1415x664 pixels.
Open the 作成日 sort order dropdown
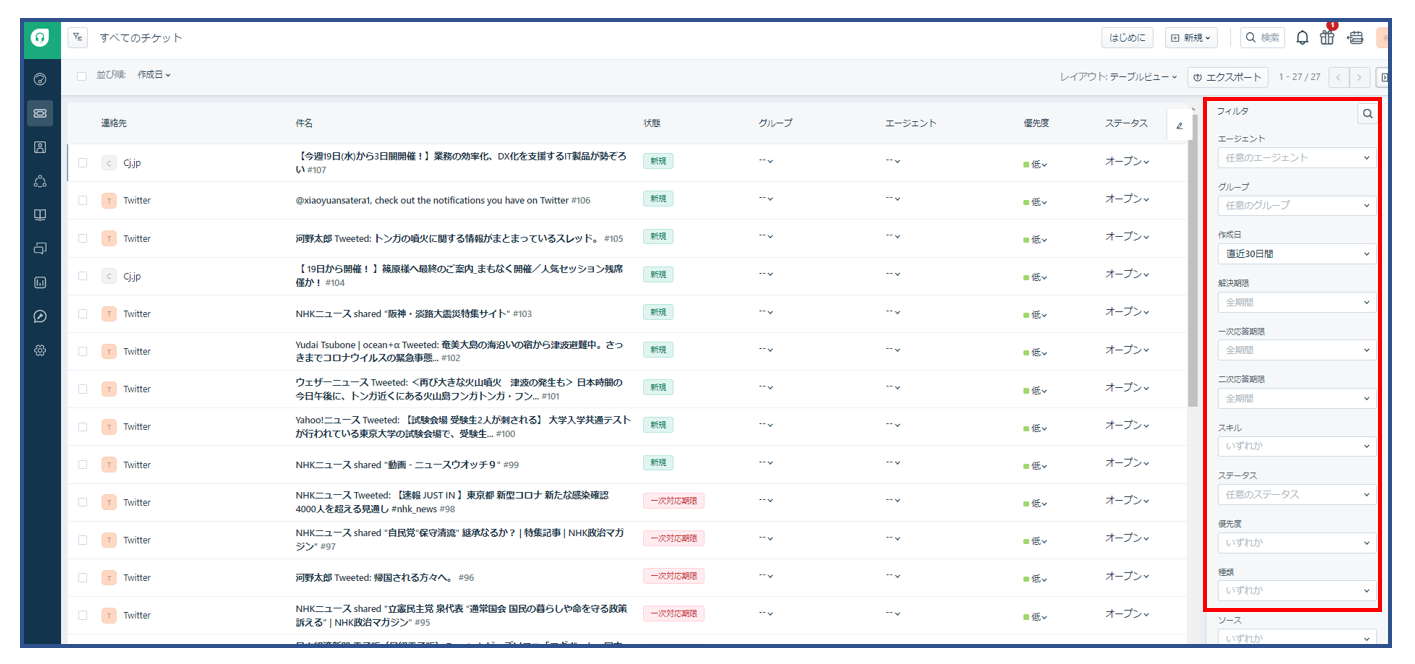coord(154,75)
